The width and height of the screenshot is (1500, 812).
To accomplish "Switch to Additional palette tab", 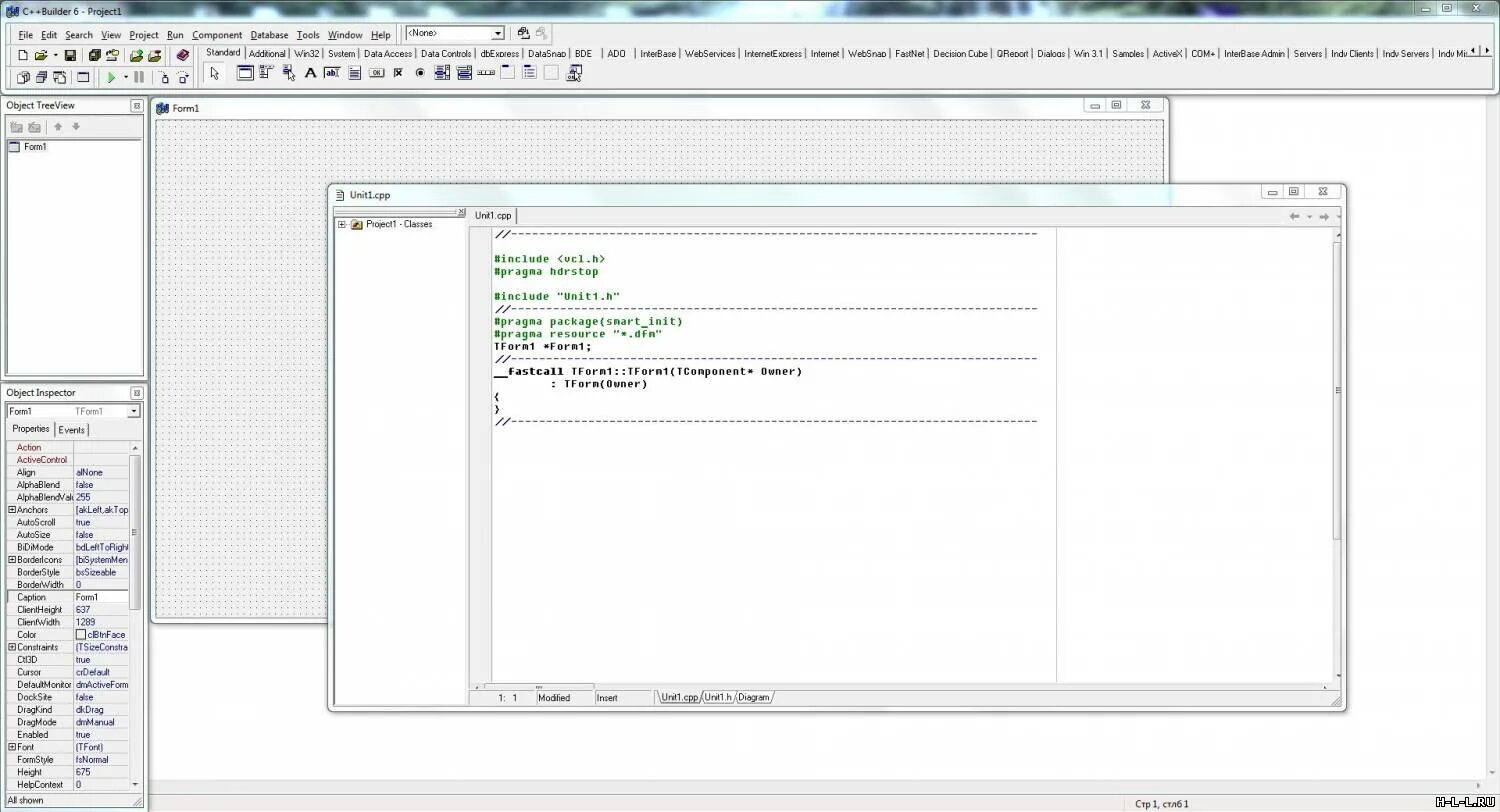I will [267, 54].
